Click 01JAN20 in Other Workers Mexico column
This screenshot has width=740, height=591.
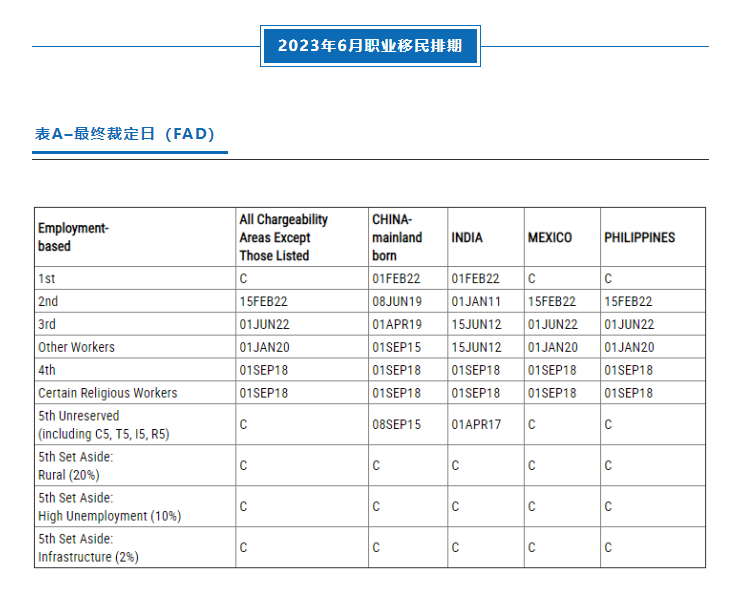point(553,347)
